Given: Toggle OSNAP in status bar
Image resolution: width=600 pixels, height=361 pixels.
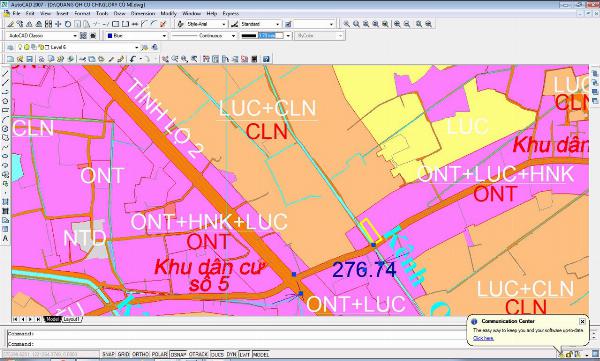Looking at the screenshot, I should (178, 354).
